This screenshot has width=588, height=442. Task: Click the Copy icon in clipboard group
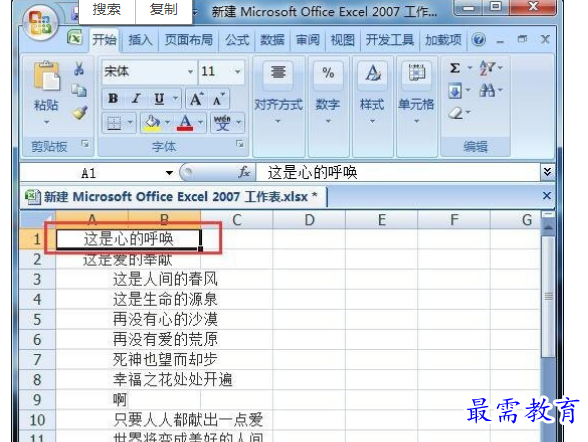click(x=79, y=90)
